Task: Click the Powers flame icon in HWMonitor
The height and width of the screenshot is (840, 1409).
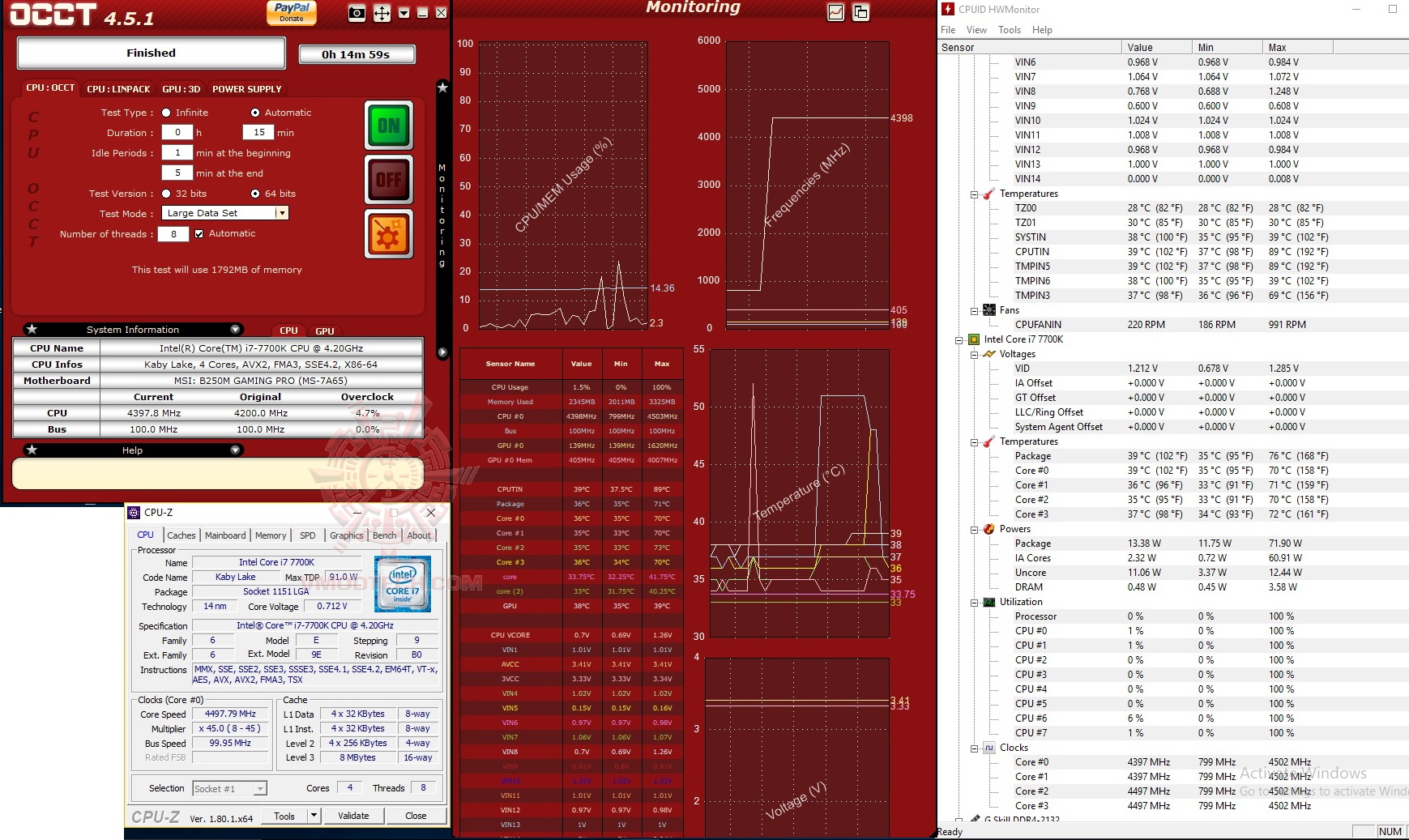Action: click(989, 529)
